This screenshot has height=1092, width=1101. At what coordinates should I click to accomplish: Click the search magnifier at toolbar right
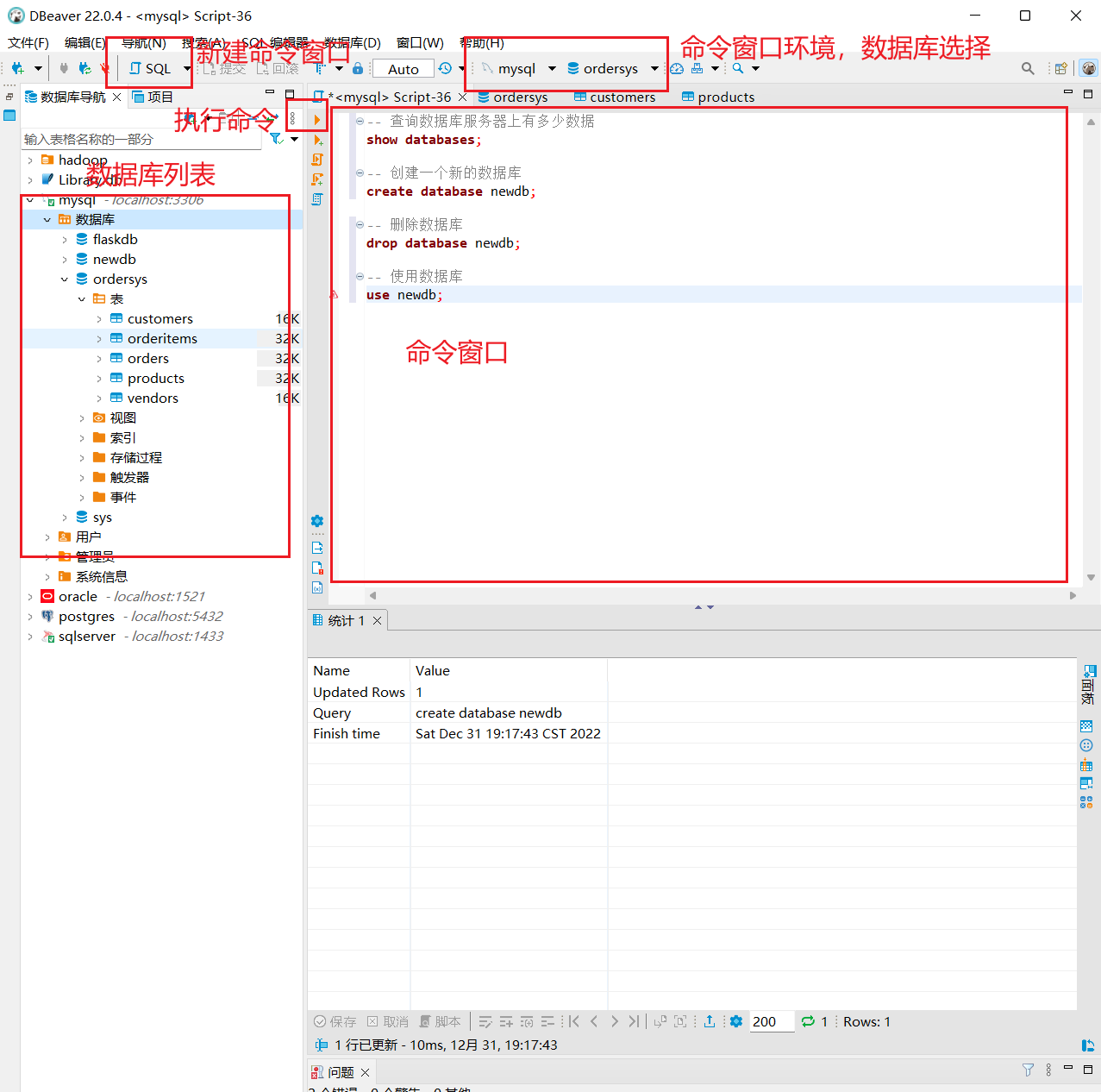click(1028, 68)
